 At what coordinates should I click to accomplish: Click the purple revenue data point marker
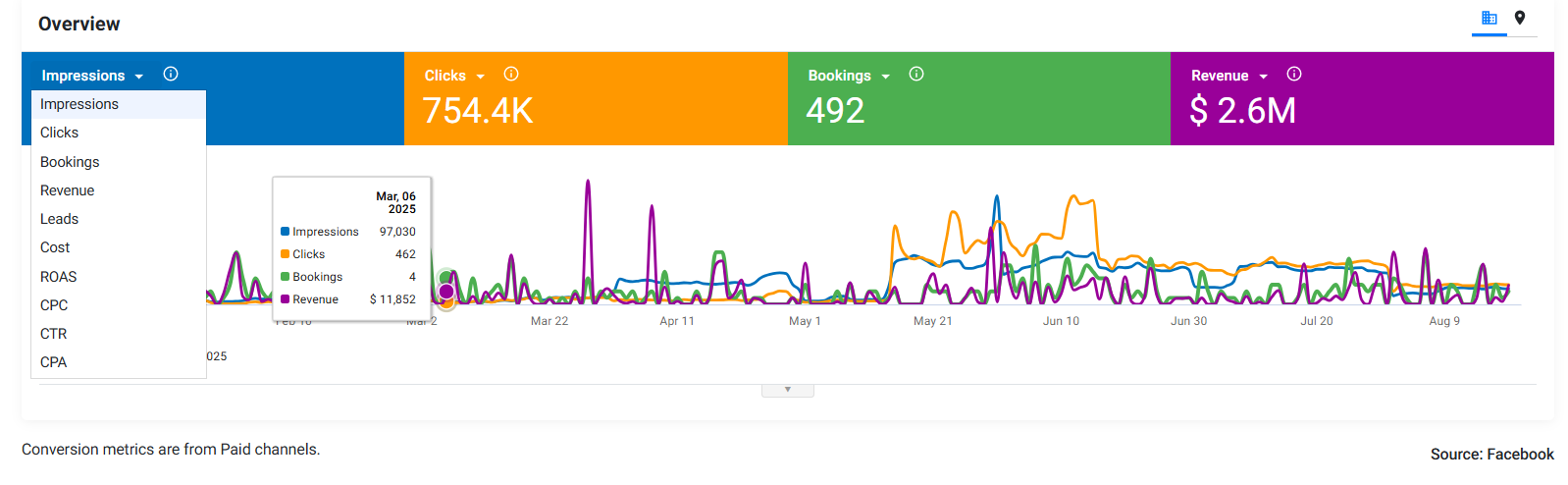(x=446, y=291)
